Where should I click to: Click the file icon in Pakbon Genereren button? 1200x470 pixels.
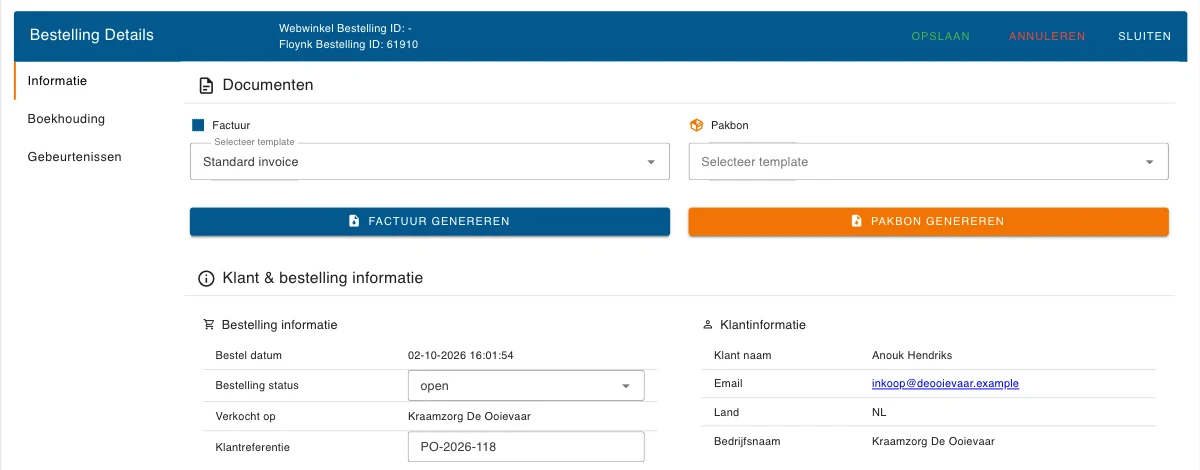tap(856, 221)
